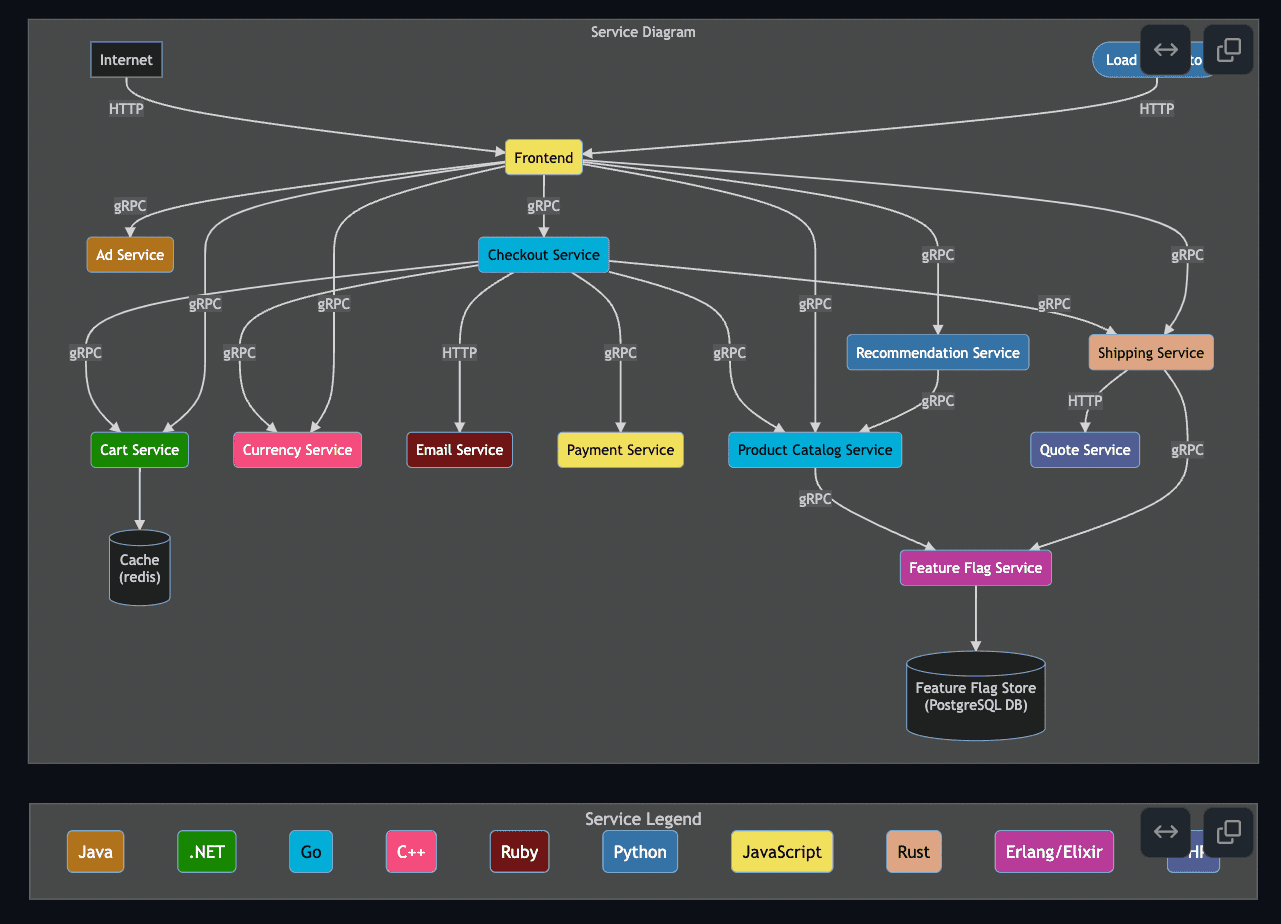Click the copy icon on Service Diagram

point(1228,50)
